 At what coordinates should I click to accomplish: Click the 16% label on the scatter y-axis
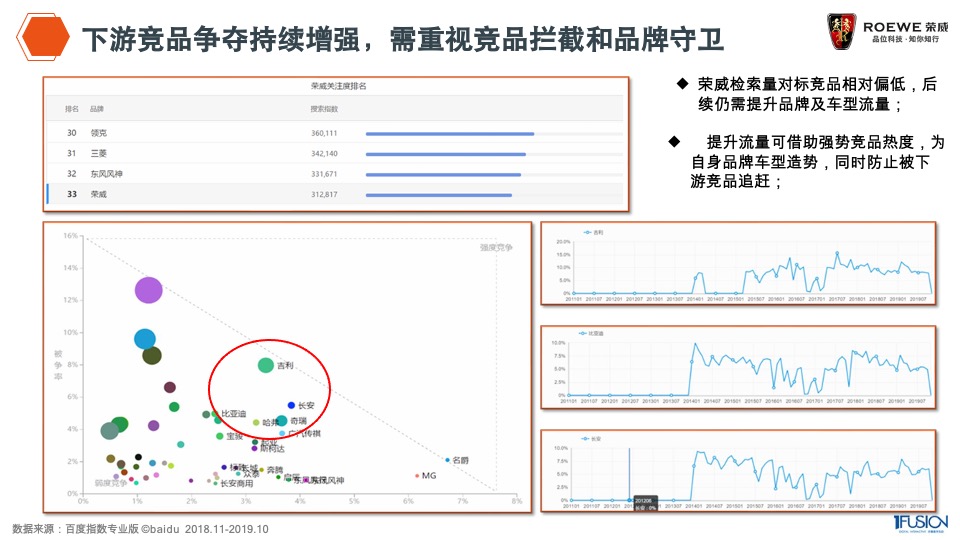70,236
